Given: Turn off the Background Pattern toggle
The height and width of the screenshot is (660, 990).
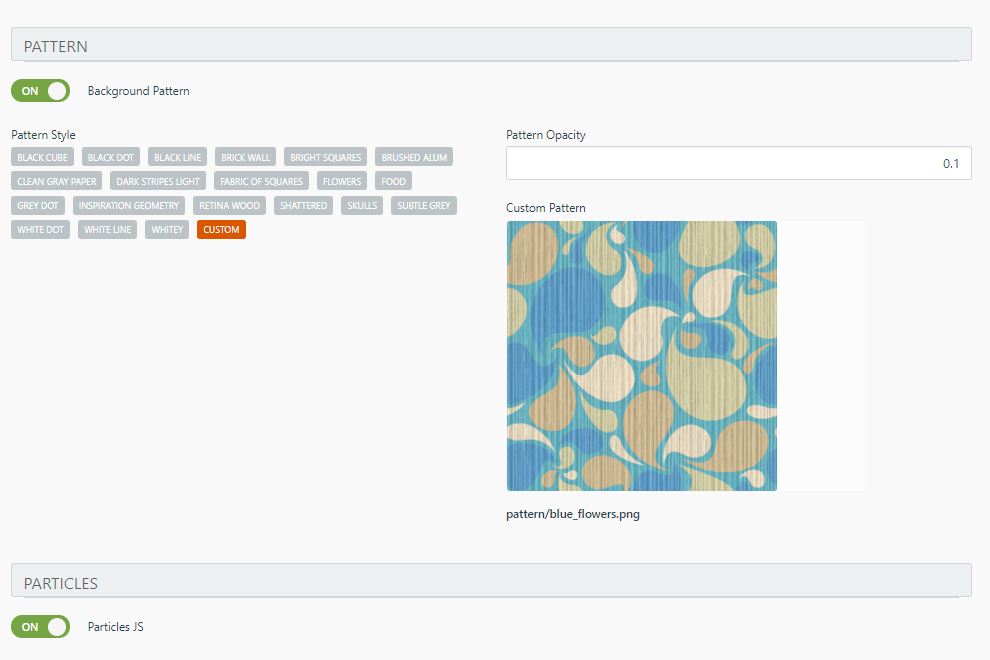Looking at the screenshot, I should (x=40, y=91).
